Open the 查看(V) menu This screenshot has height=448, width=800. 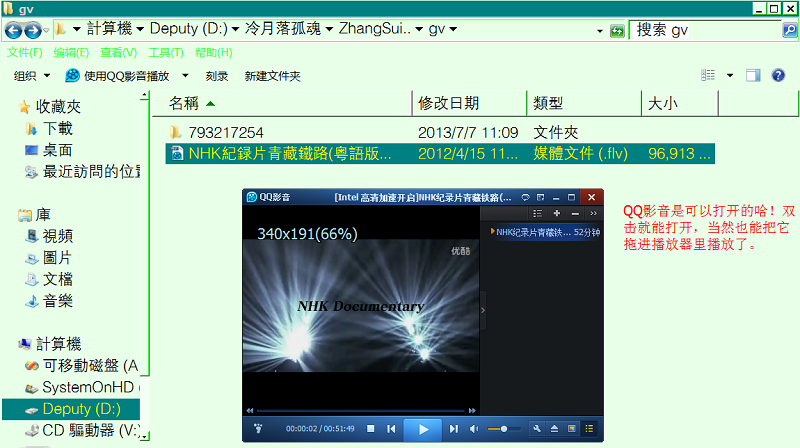pyautogui.click(x=118, y=53)
